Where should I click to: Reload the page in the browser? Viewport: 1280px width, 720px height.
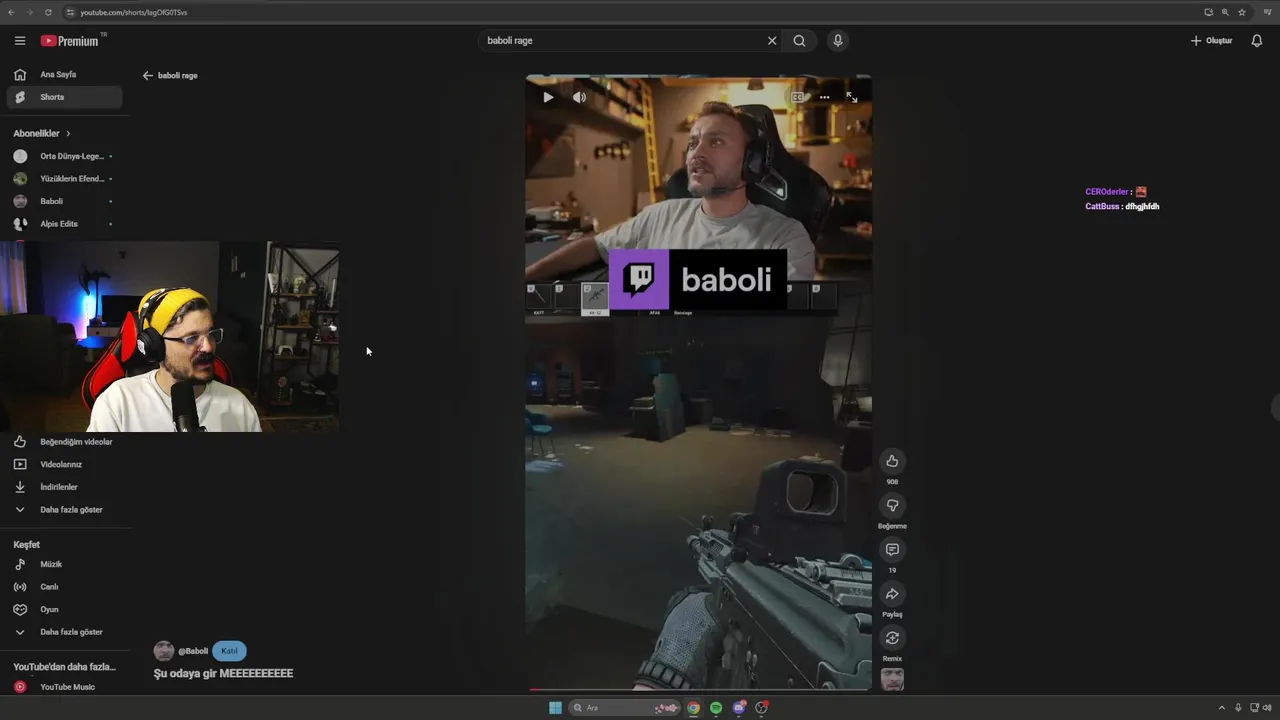point(48,12)
